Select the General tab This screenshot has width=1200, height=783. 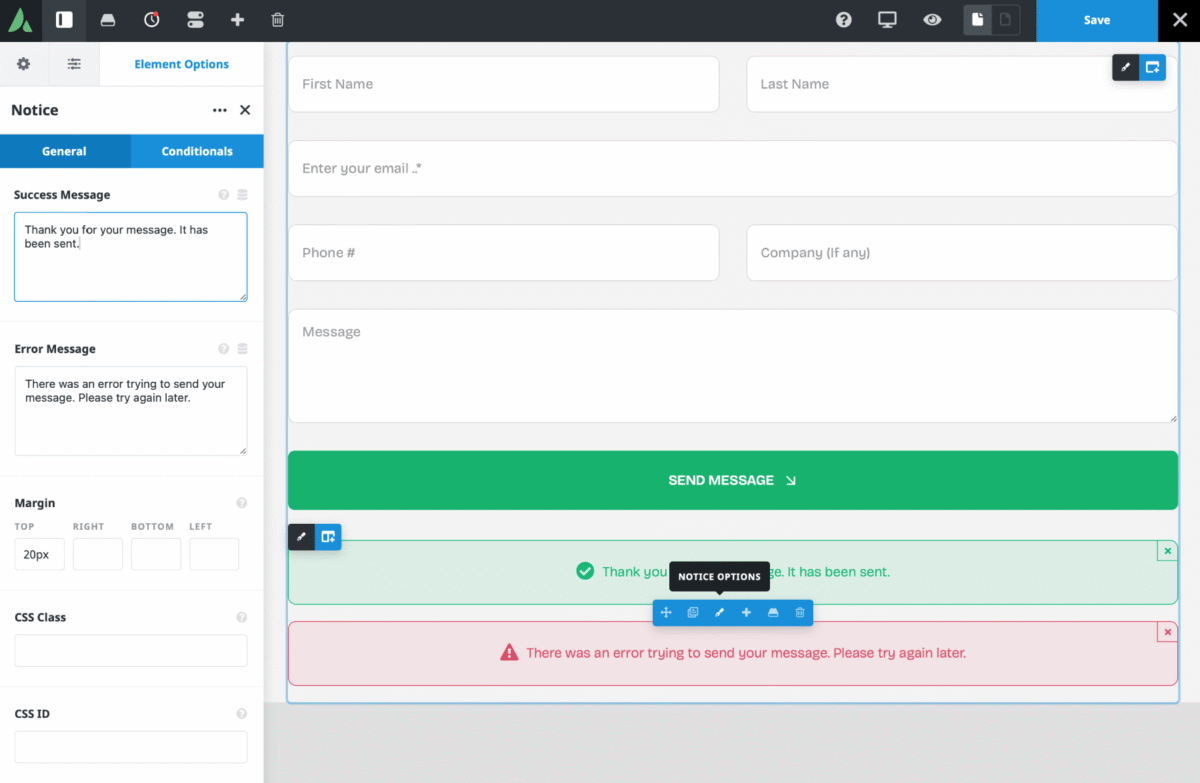tap(65, 151)
